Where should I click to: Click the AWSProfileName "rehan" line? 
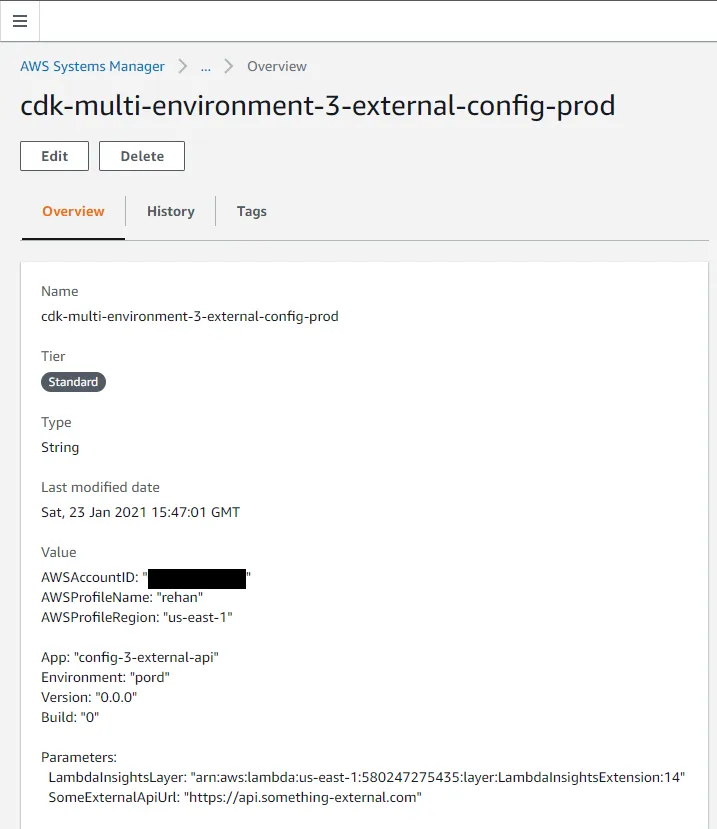point(122,597)
